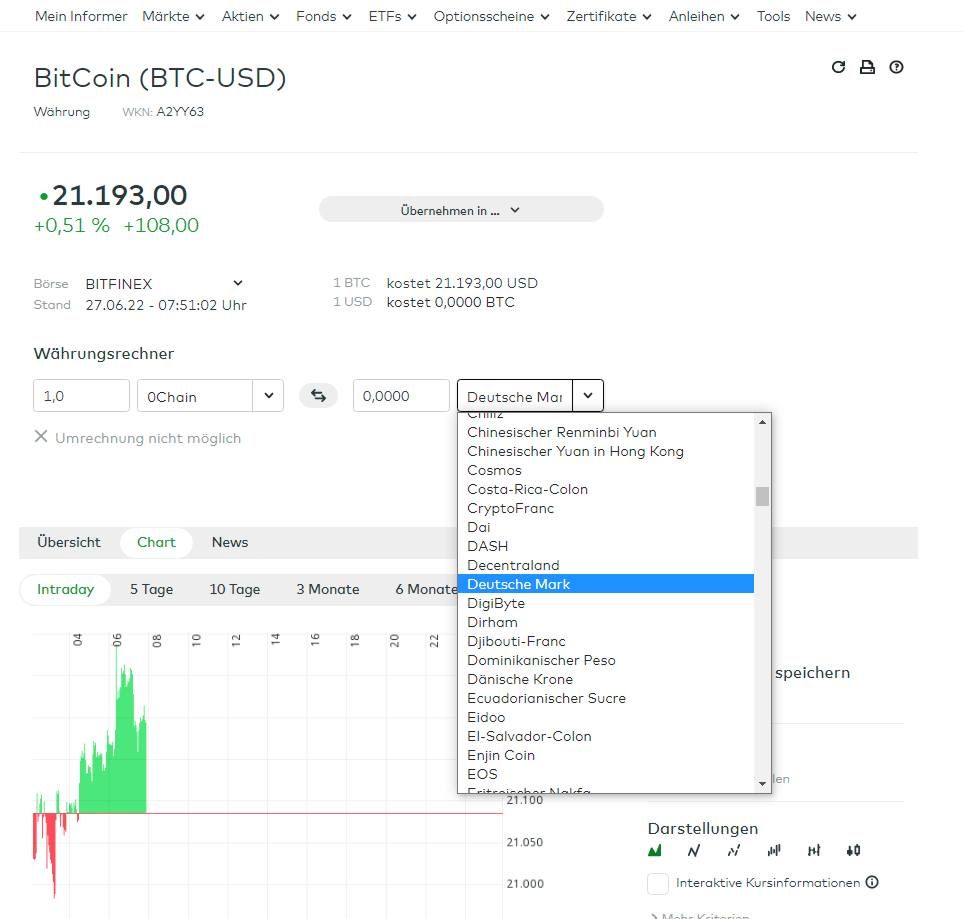Viewport: 964px width, 919px height.
Task: Click the amount input field showing 1,0
Action: tap(81, 396)
